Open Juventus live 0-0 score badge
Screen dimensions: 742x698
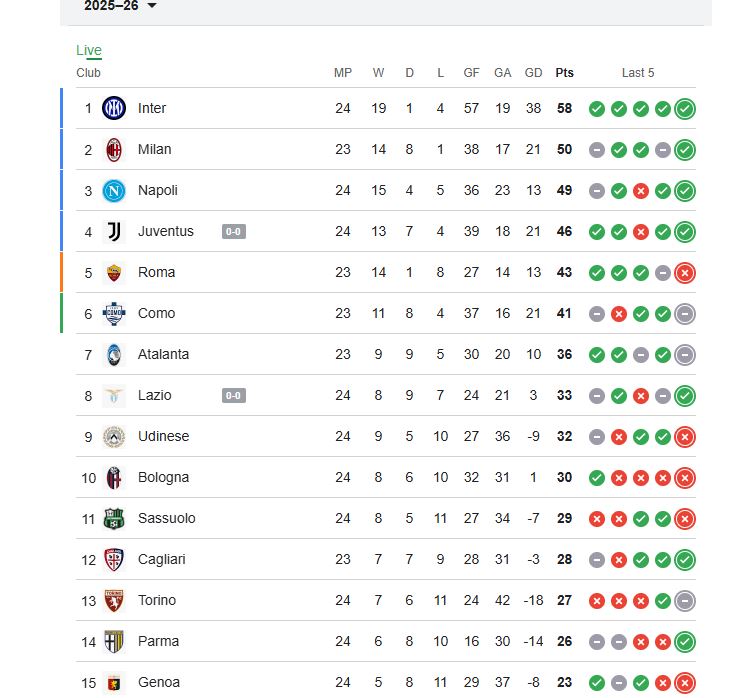pos(234,232)
